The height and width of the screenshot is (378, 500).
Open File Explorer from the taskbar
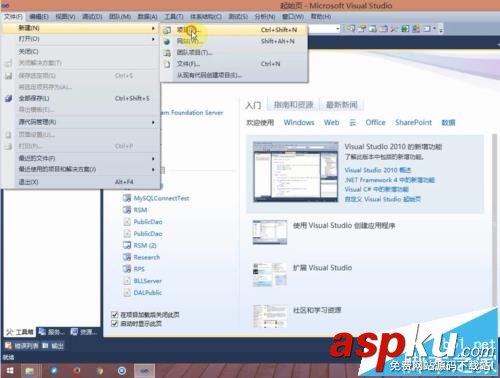(29, 371)
